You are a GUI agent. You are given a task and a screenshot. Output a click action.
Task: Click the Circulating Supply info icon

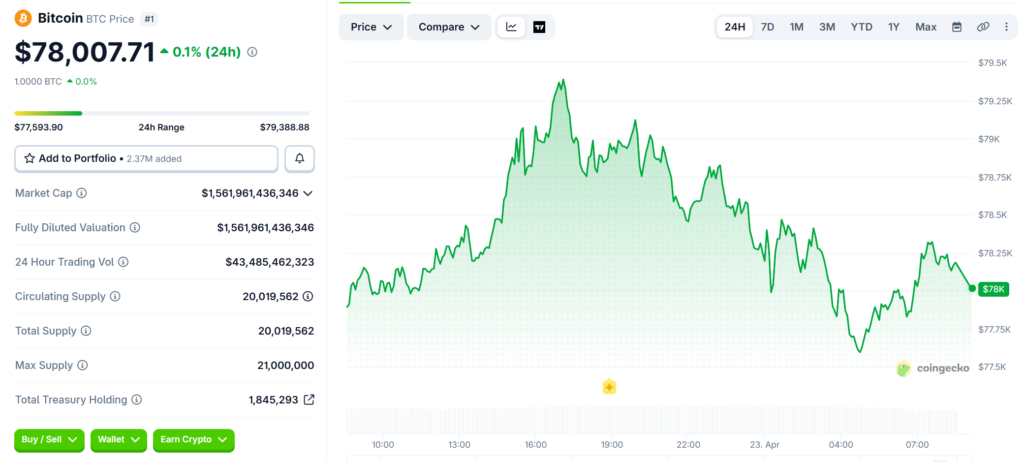pyautogui.click(x=115, y=297)
